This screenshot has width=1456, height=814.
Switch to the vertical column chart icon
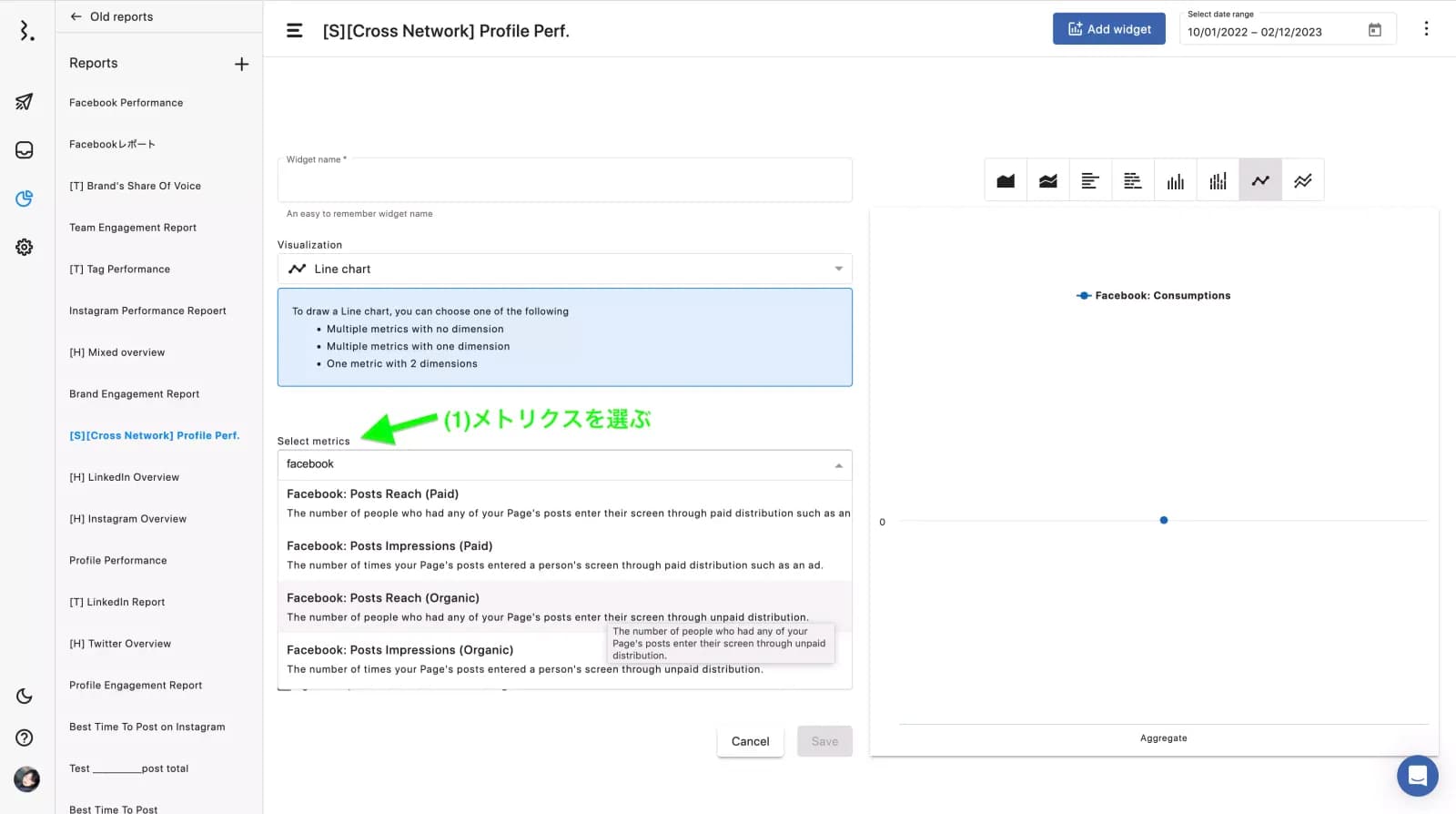click(x=1176, y=180)
